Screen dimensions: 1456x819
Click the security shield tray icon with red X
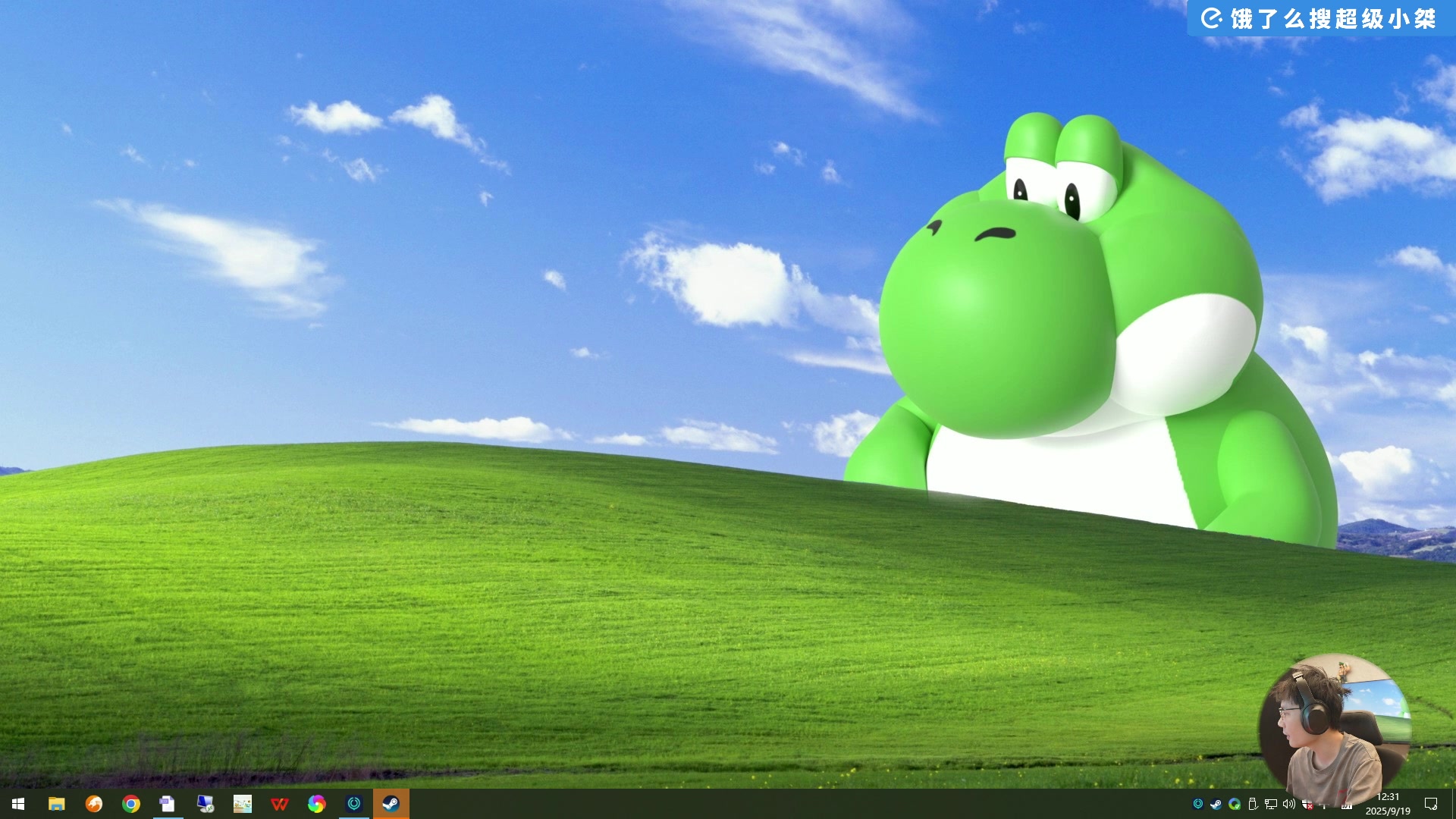1307,804
